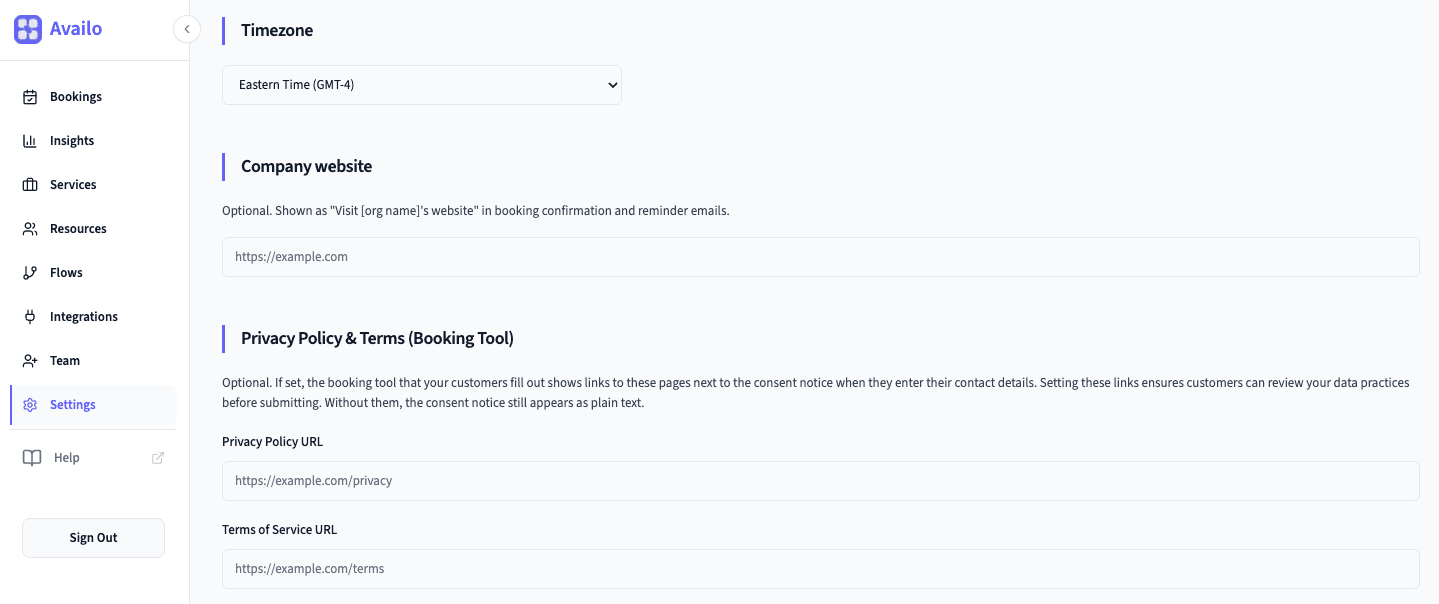The image size is (1439, 604).
Task: Click the Company website URL field
Action: (820, 256)
